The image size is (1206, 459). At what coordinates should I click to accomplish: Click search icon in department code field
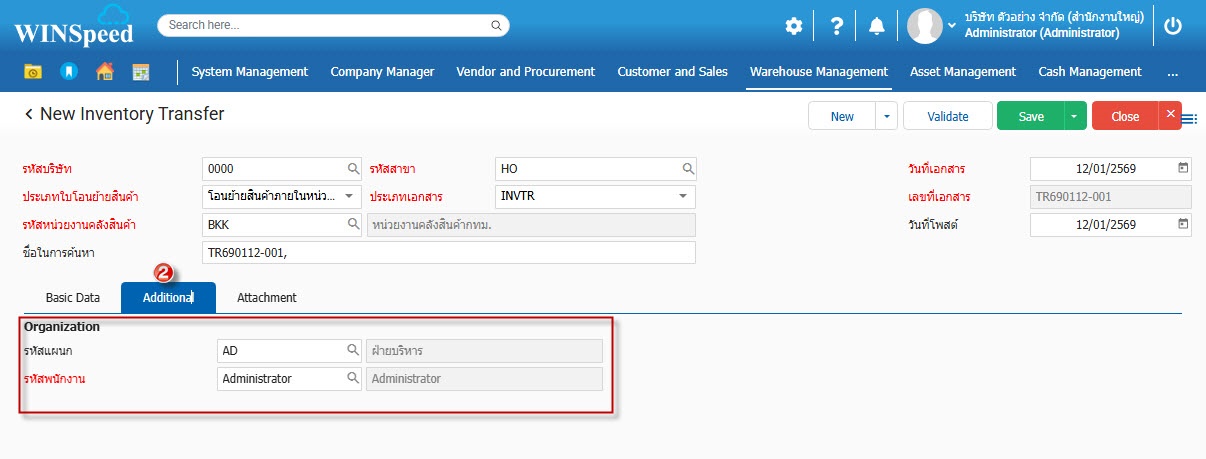pyautogui.click(x=352, y=350)
